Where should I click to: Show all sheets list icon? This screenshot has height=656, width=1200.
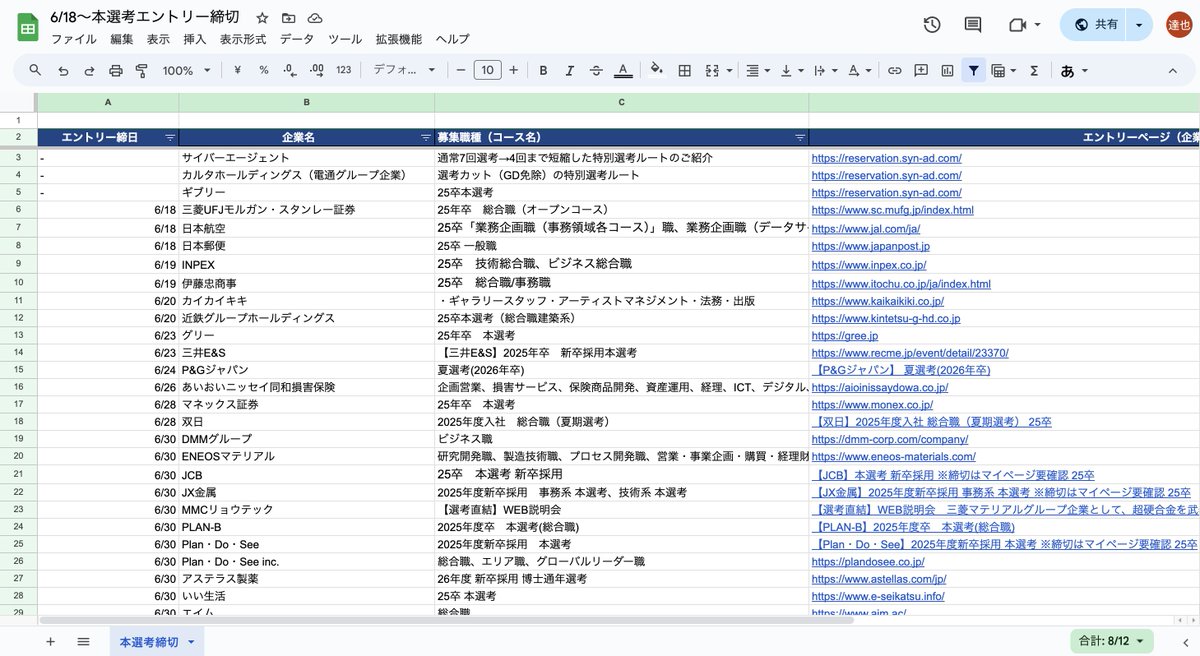coord(84,641)
